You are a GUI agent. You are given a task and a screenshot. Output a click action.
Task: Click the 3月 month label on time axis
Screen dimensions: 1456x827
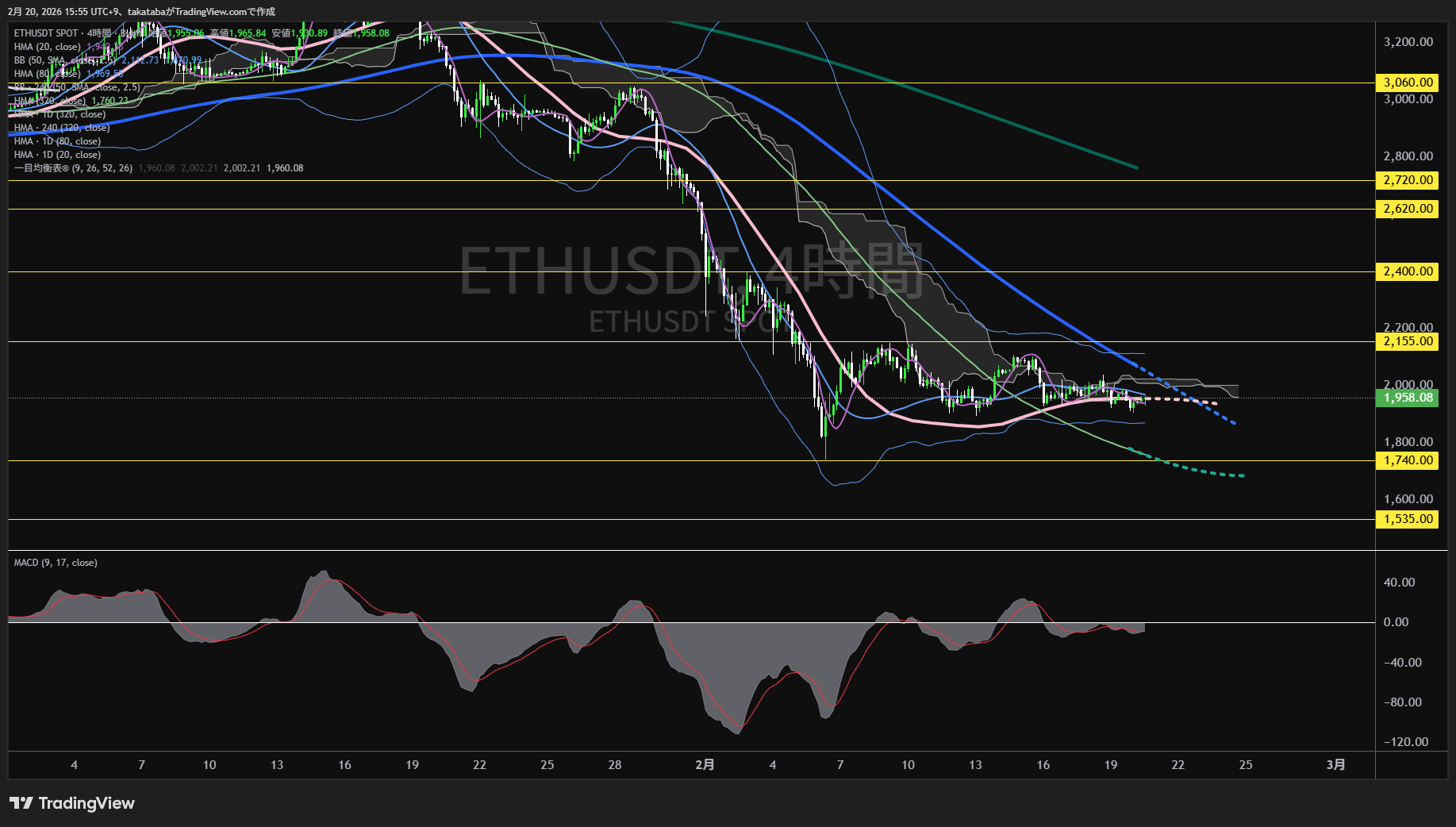1336,765
